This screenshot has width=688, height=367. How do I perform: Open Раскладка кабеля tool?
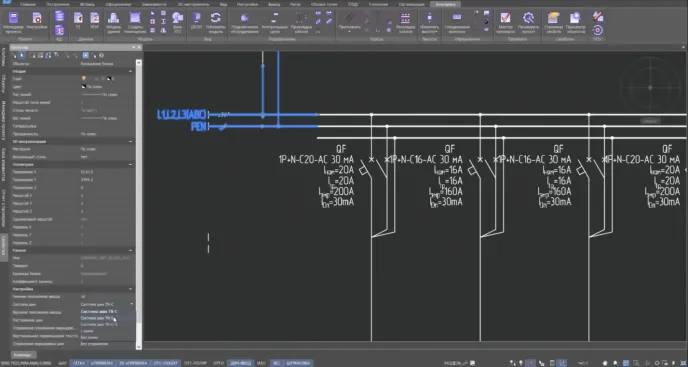pos(405,22)
